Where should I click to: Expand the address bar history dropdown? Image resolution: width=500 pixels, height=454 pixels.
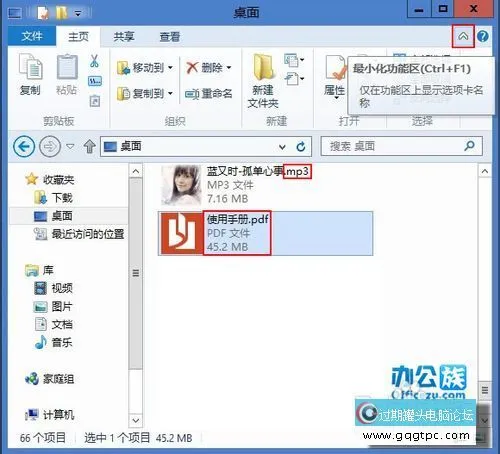coord(282,147)
